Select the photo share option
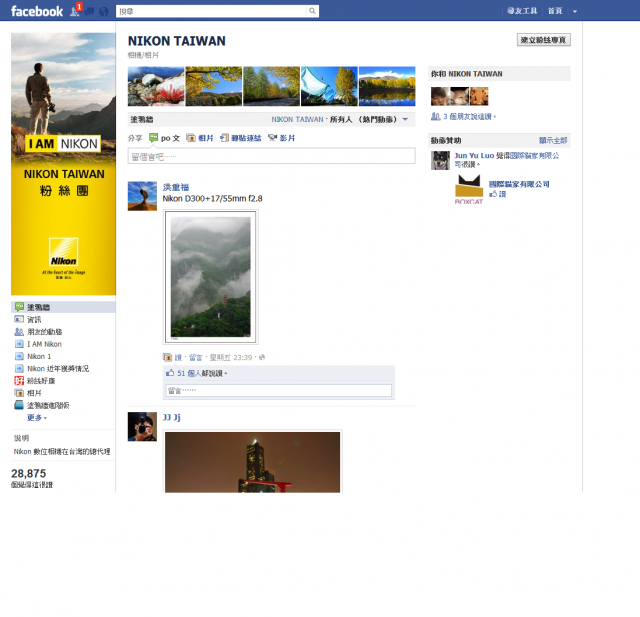The width and height of the screenshot is (640, 617). (200, 138)
